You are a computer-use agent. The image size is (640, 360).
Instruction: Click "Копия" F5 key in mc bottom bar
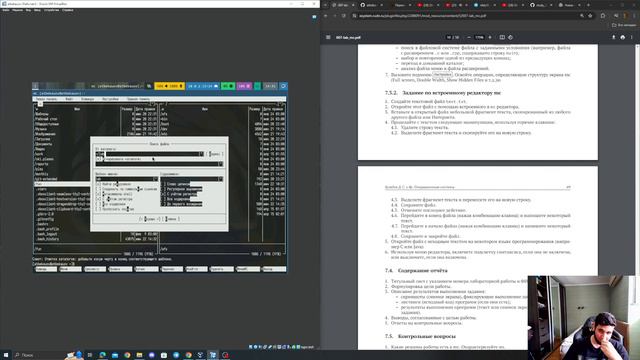coord(146,269)
